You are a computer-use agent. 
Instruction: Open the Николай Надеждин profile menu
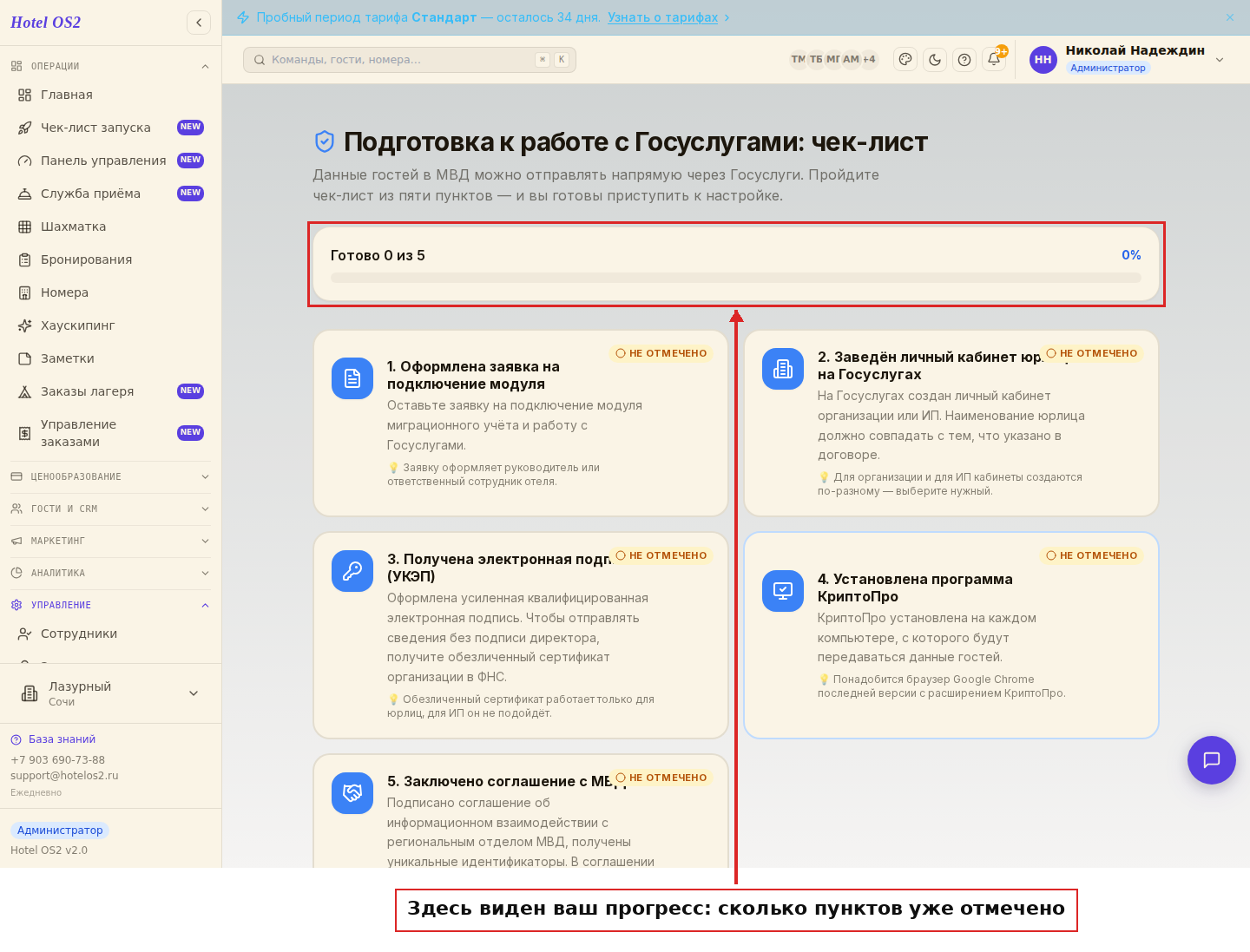pos(1127,60)
